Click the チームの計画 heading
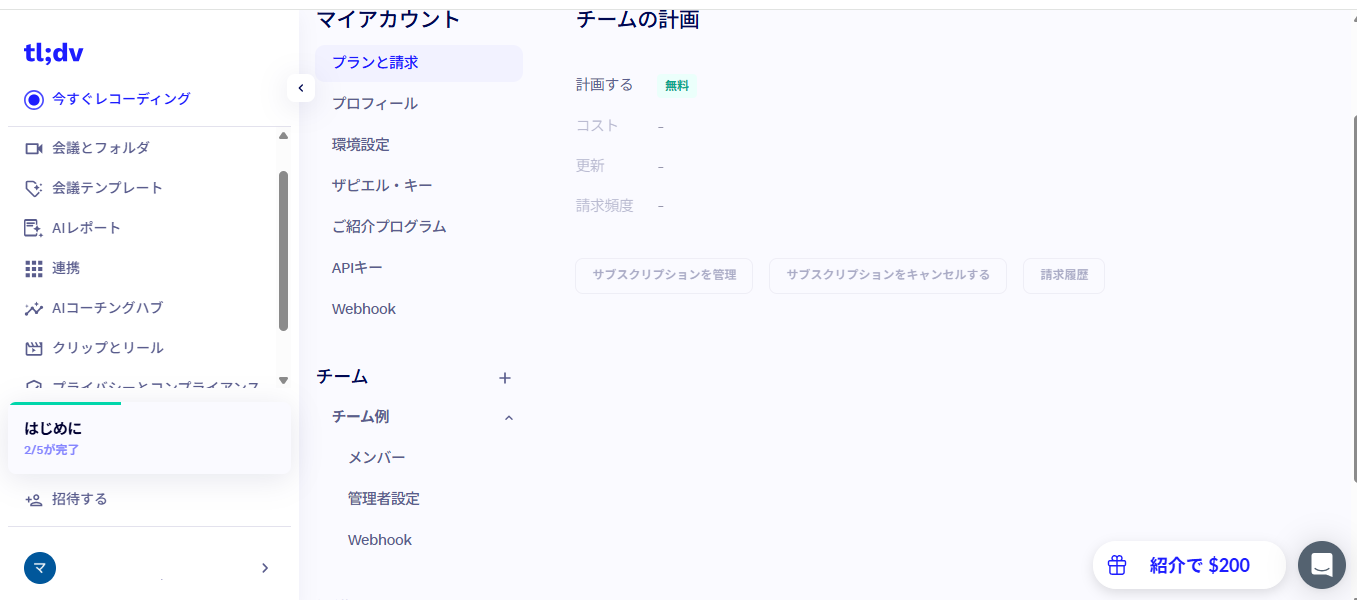The image size is (1357, 600). tap(637, 19)
